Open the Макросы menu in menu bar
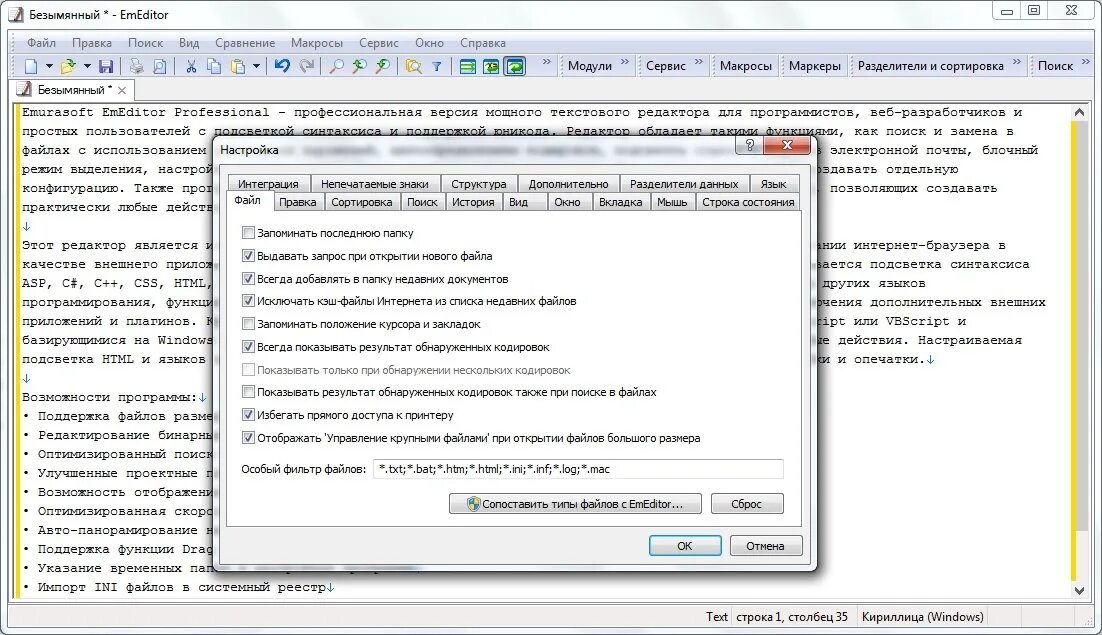This screenshot has height=635, width=1102. pyautogui.click(x=317, y=43)
